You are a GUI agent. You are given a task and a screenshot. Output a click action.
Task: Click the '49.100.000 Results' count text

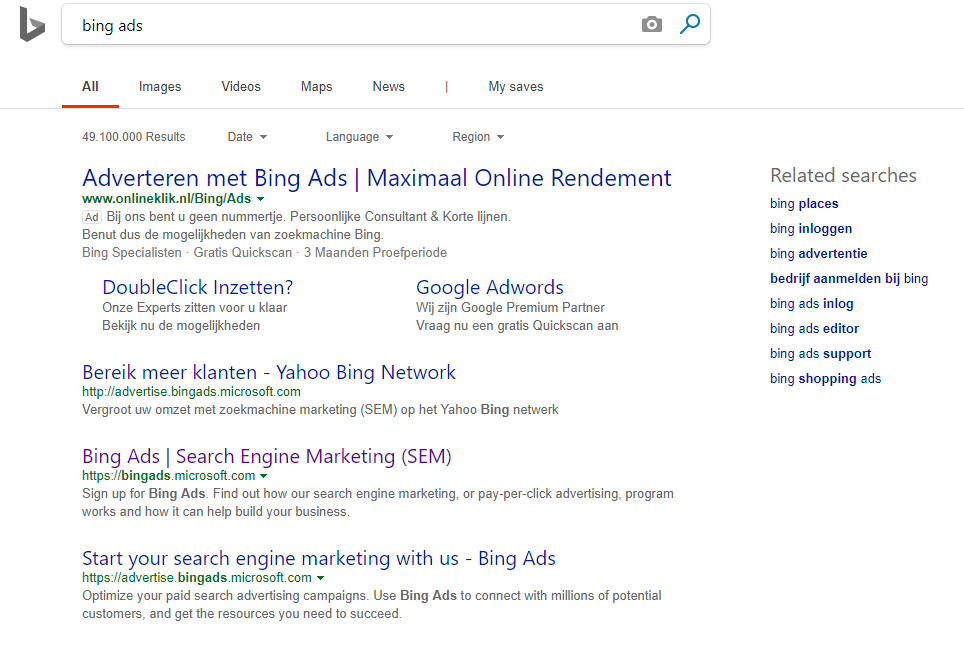133,137
